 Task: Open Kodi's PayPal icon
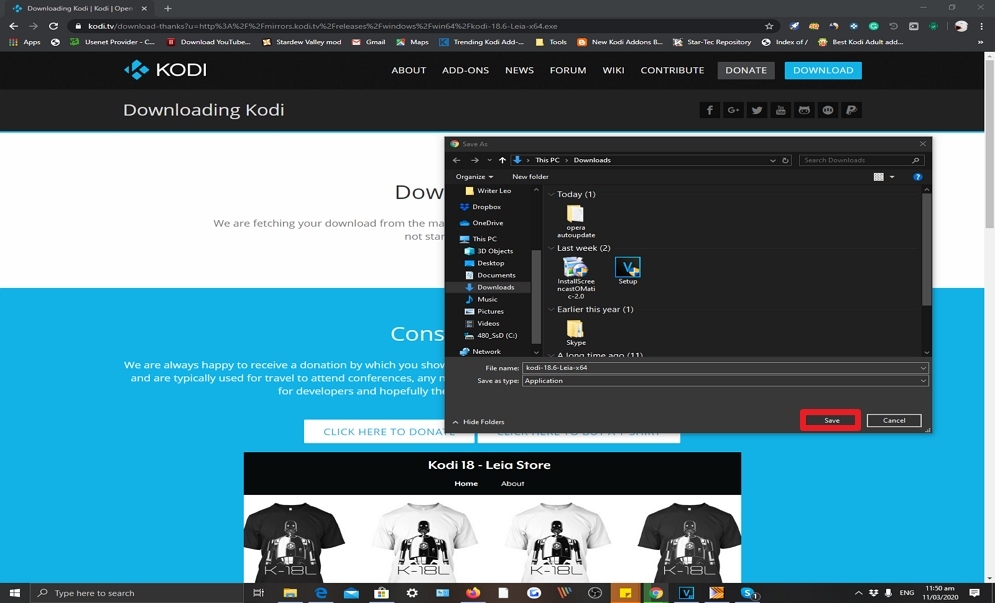coord(852,110)
